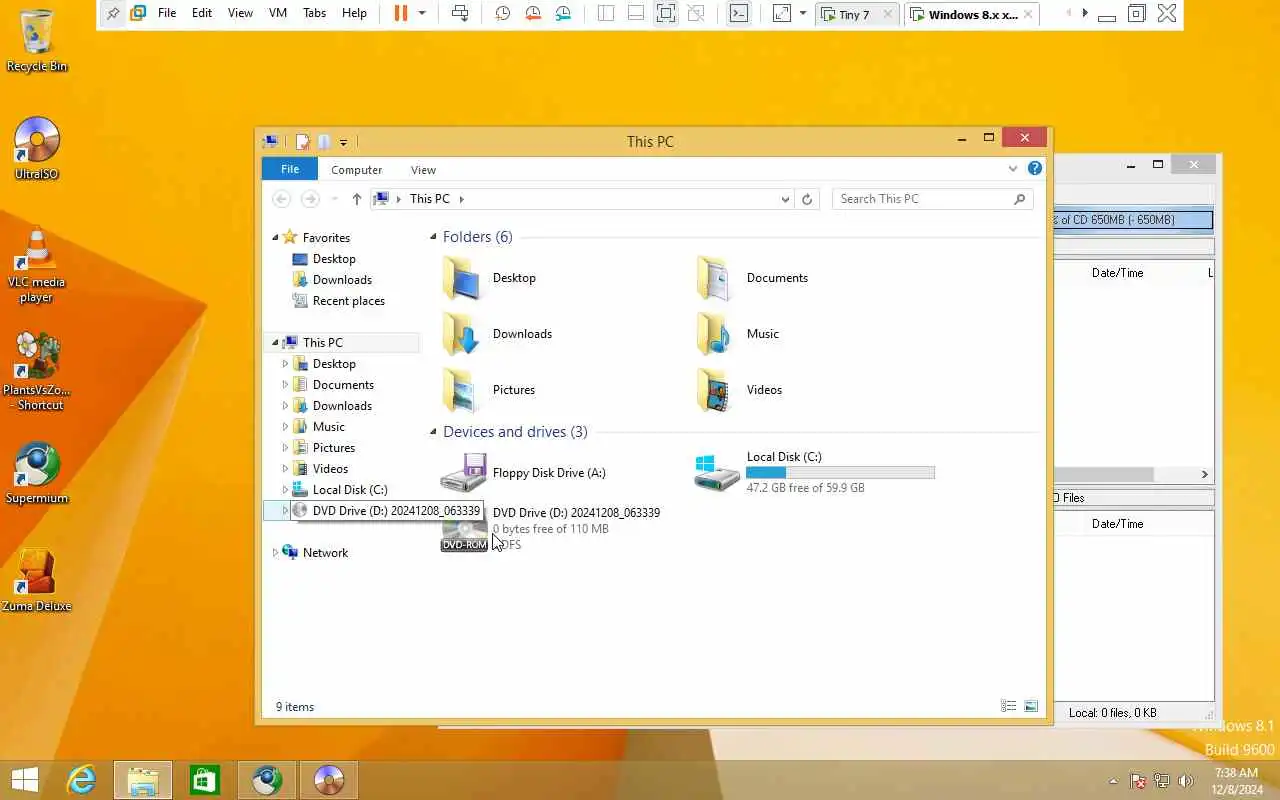Open VMware pause button dropdown arrow

click(x=422, y=13)
